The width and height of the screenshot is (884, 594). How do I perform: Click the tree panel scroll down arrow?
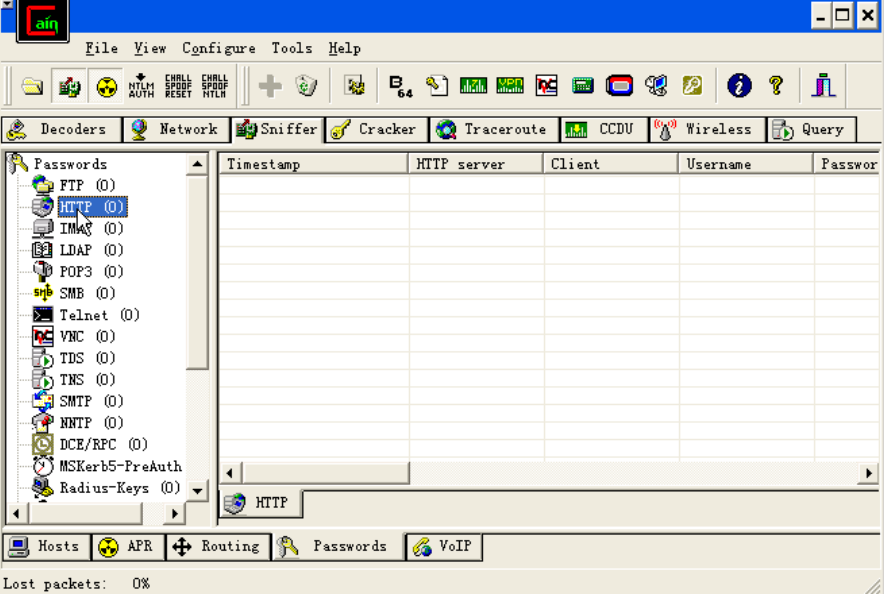click(x=197, y=491)
